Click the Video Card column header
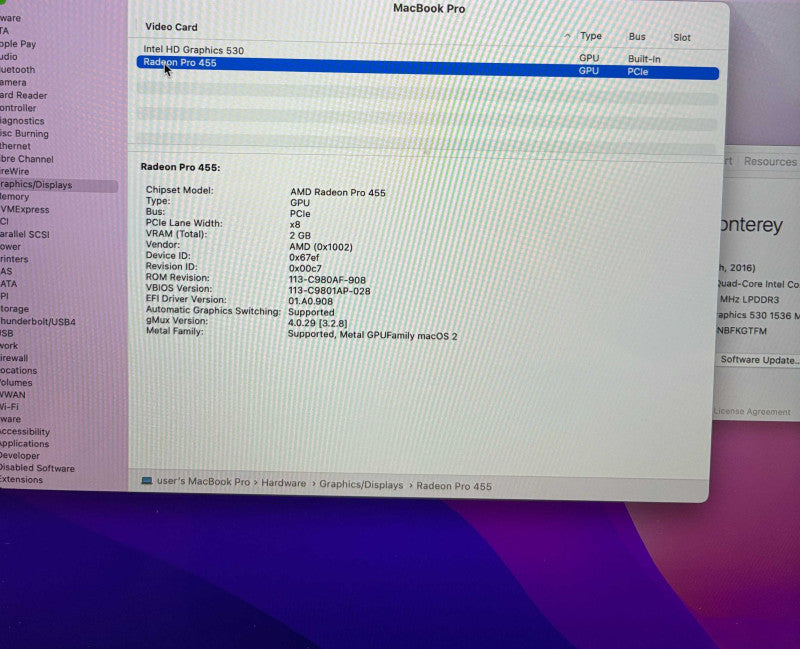 [171, 27]
